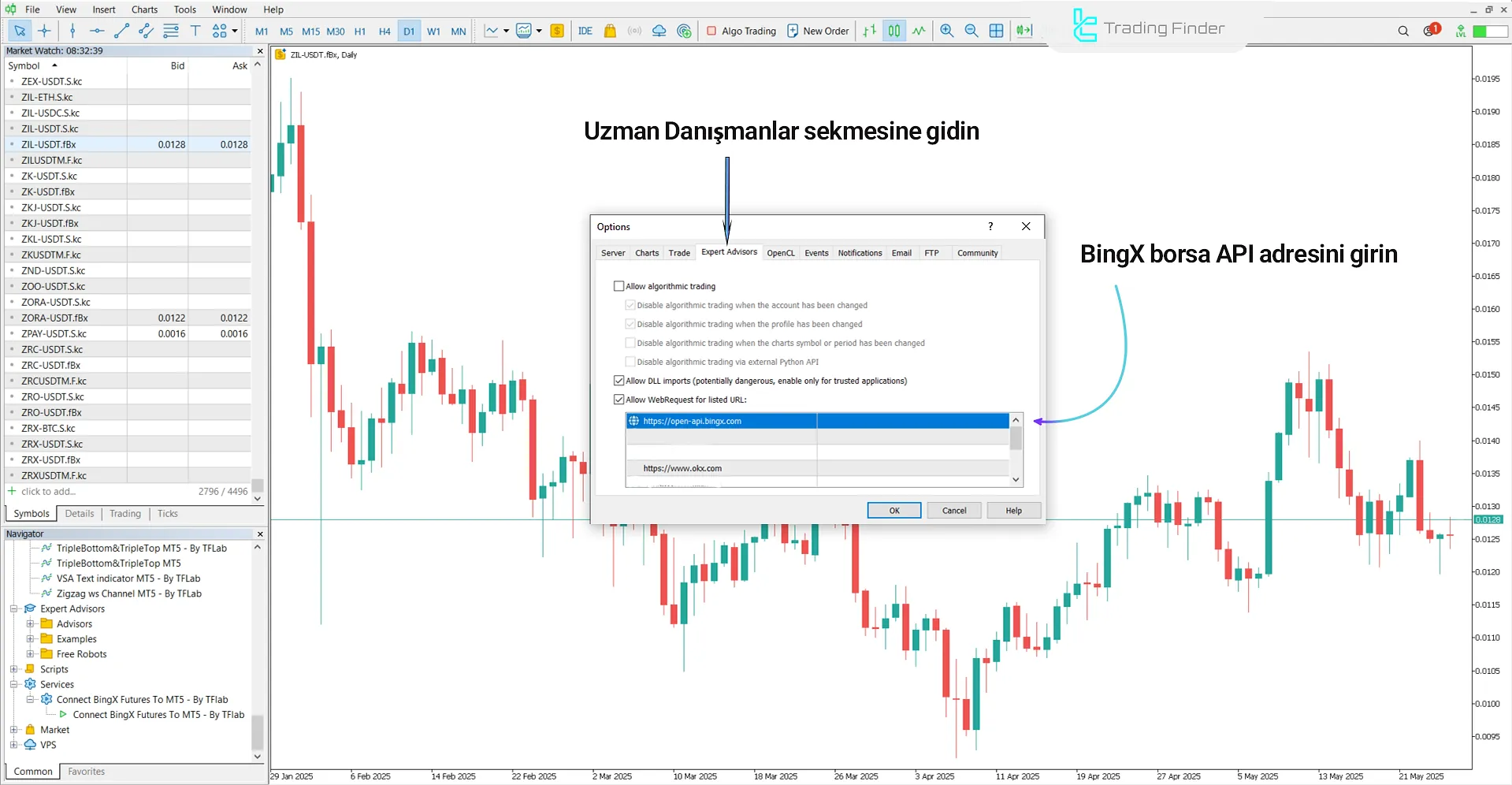
Task: Uncheck Allow DLL imports option
Action: coord(619,380)
